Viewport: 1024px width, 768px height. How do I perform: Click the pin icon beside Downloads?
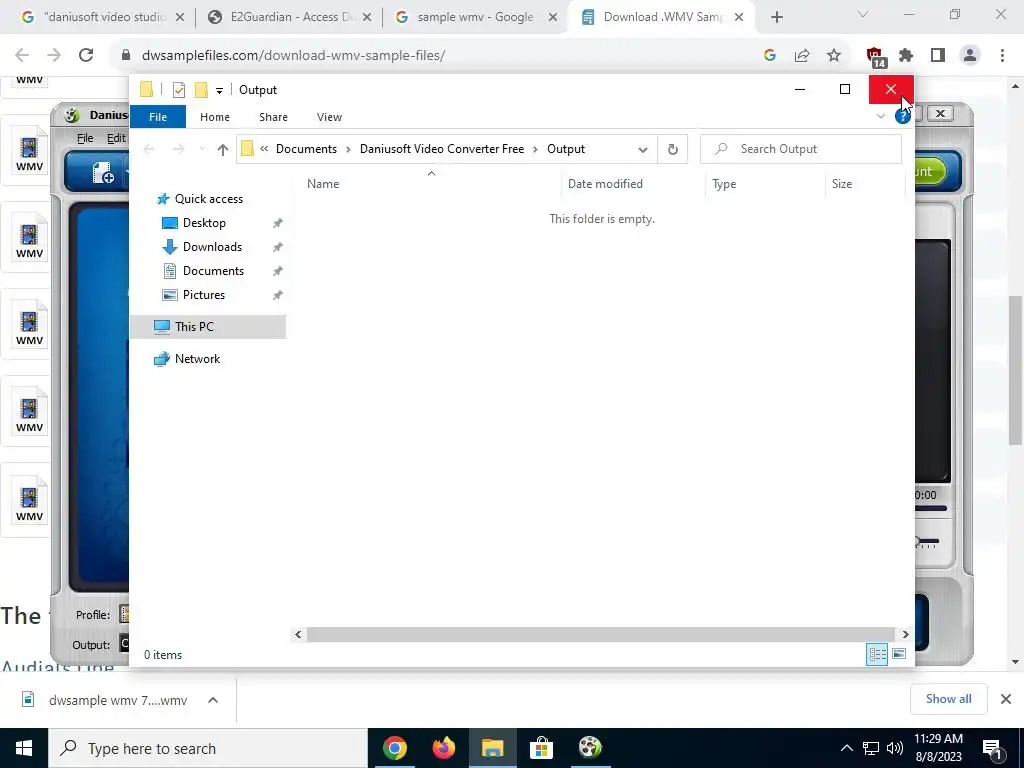pyautogui.click(x=278, y=247)
